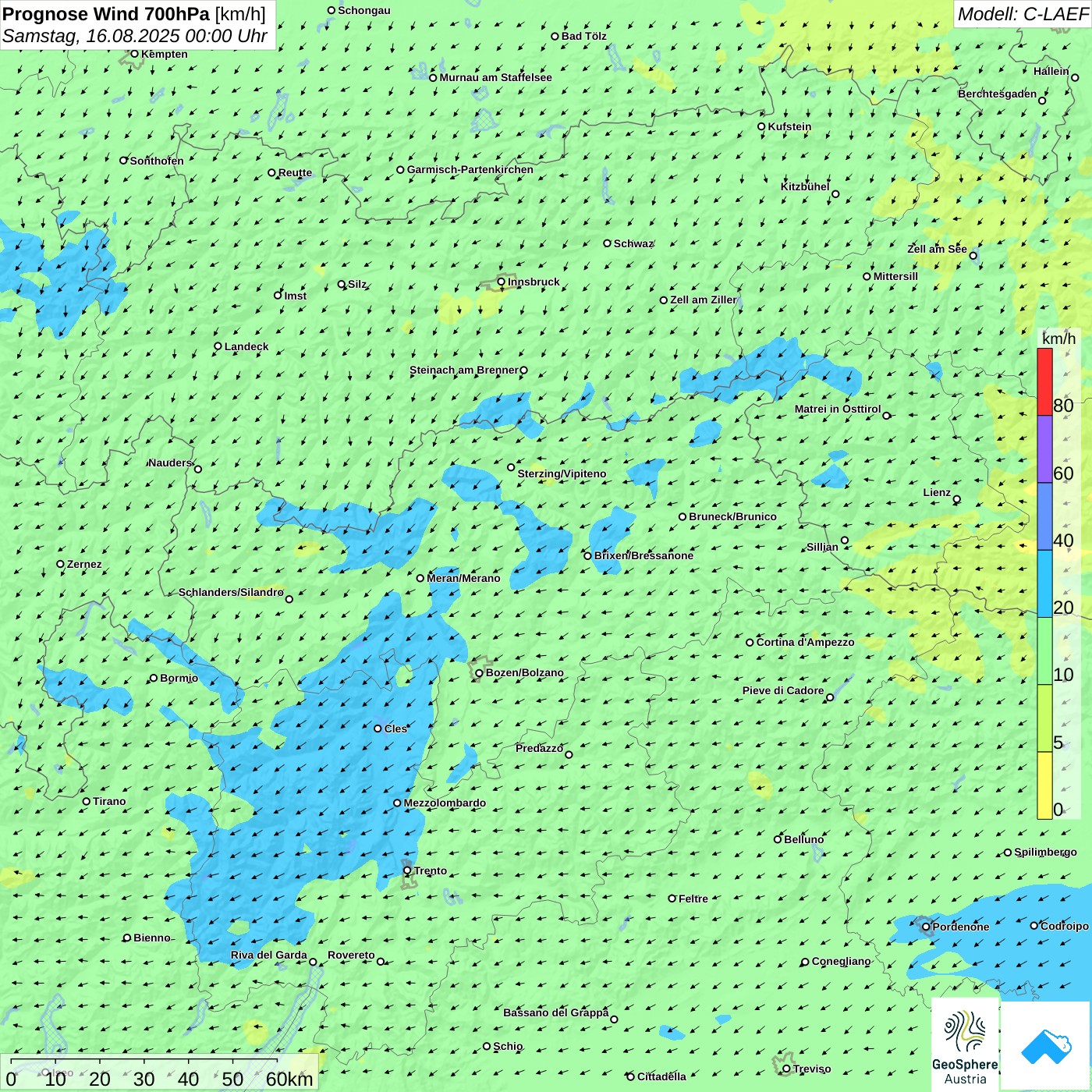Click the Zell am Ziller label
This screenshot has height=1092, width=1092.
tap(704, 300)
